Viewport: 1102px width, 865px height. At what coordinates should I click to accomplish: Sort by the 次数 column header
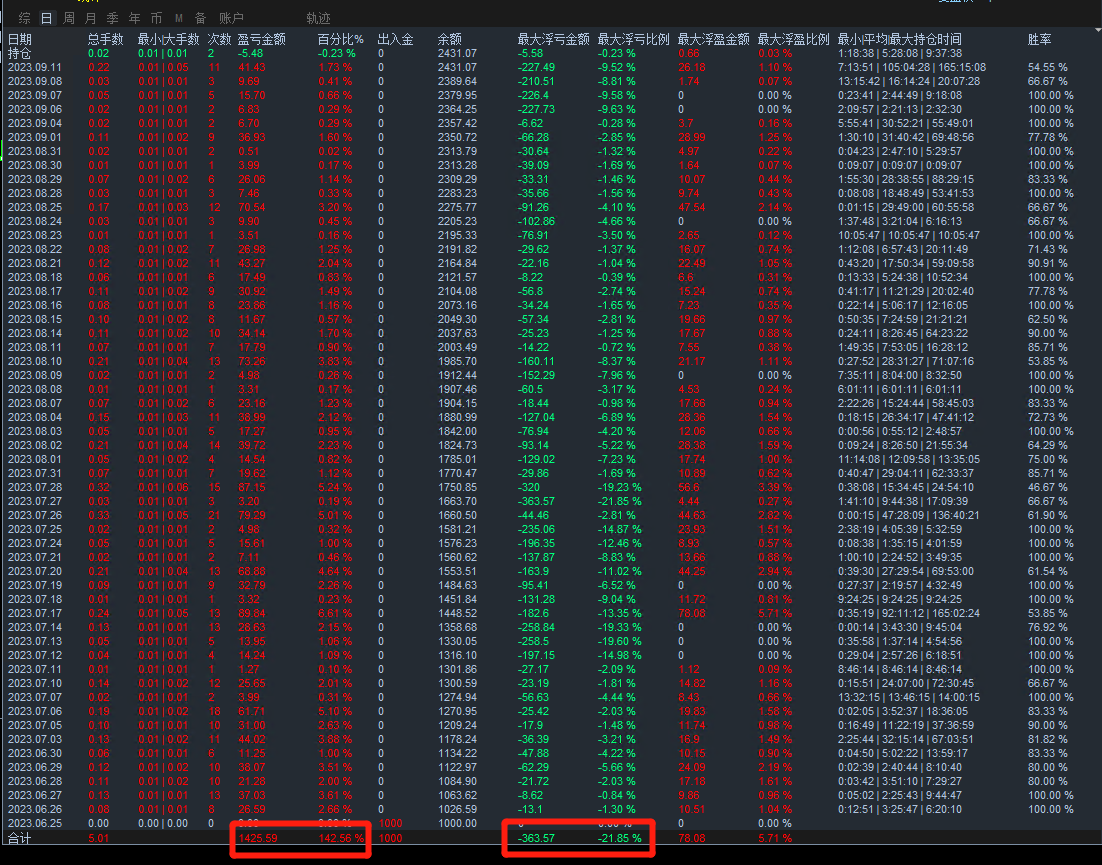(x=219, y=39)
